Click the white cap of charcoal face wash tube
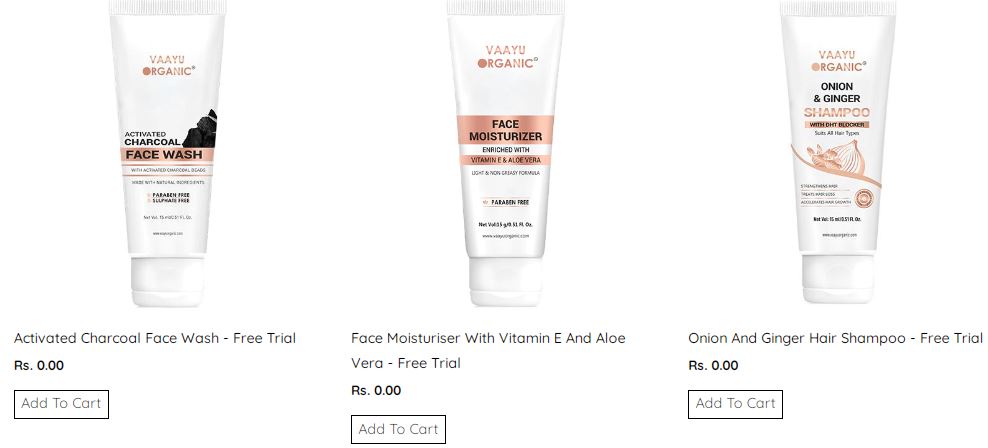 coord(168,281)
